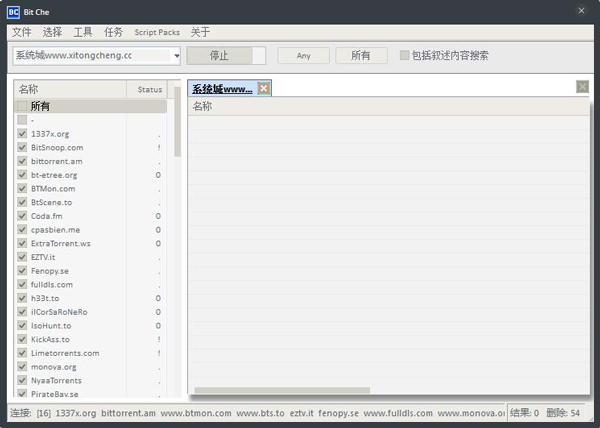Image resolution: width=600 pixels, height=428 pixels.
Task: Click the 所有 button in toolbar
Action: click(361, 56)
